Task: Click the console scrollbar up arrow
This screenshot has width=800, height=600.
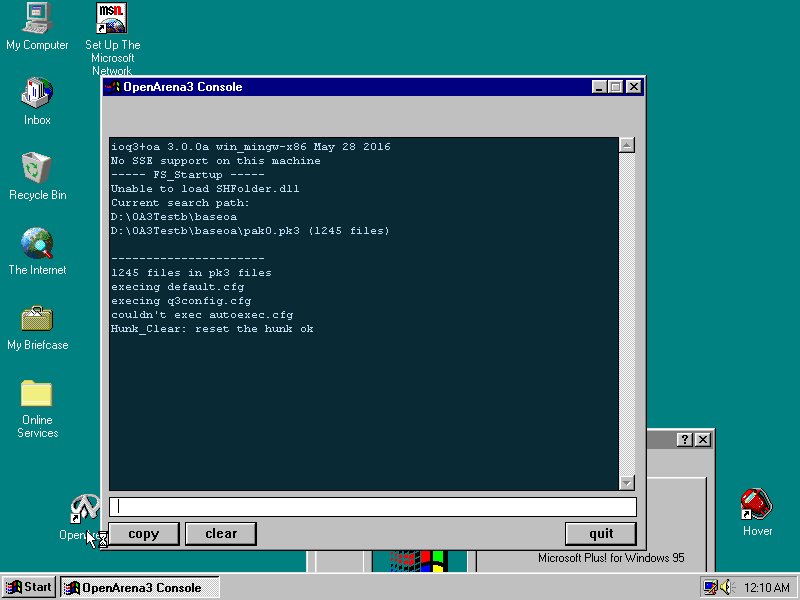Action: pyautogui.click(x=627, y=145)
